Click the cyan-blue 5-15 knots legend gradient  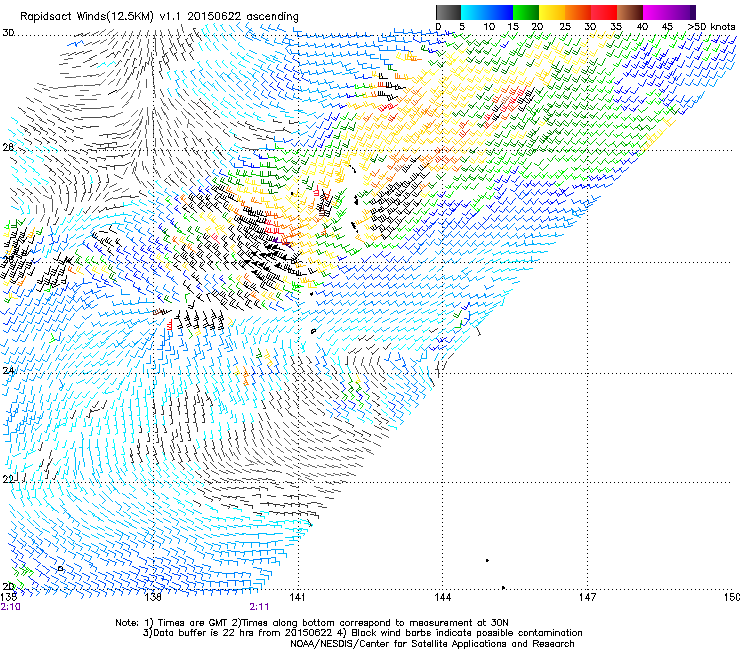click(487, 12)
